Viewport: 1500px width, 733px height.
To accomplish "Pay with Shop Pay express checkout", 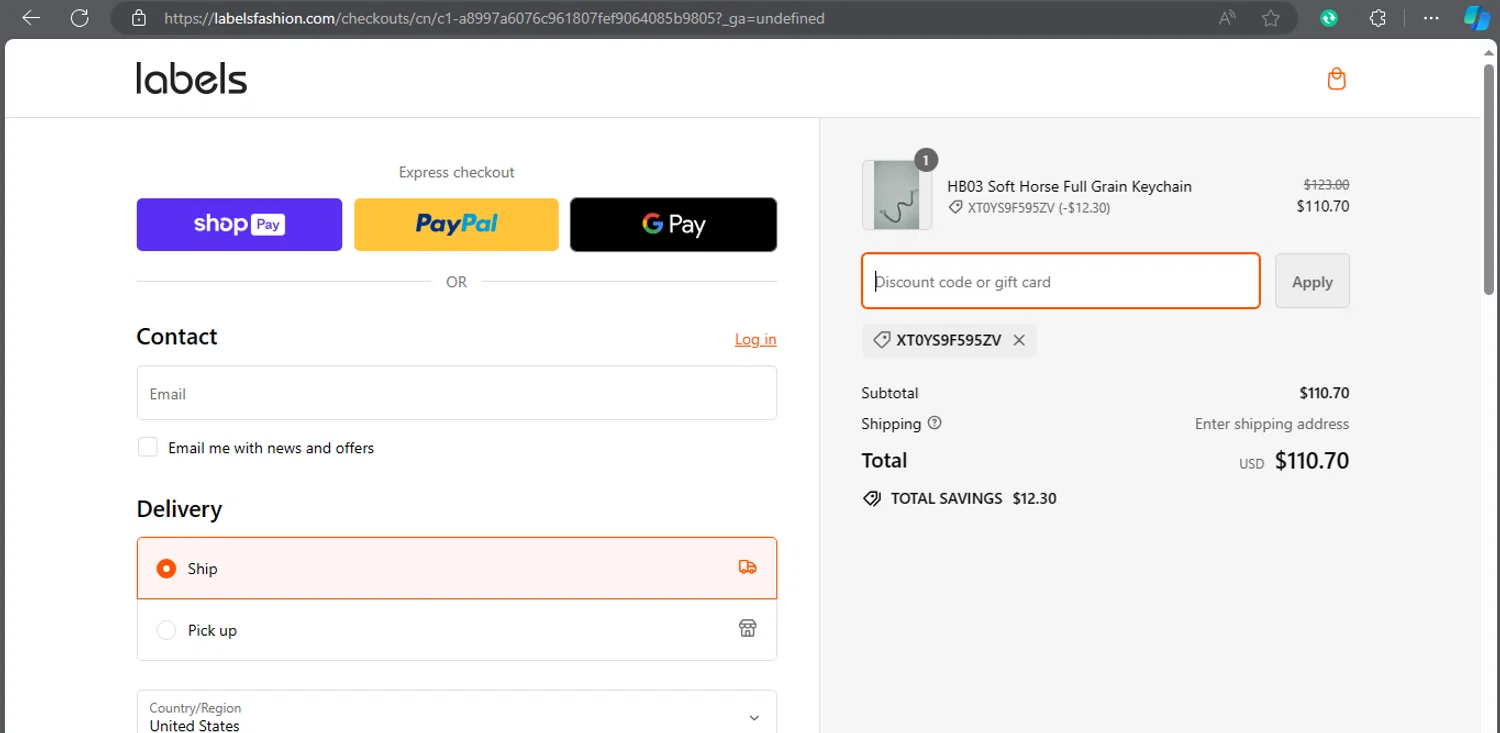I will tap(239, 224).
